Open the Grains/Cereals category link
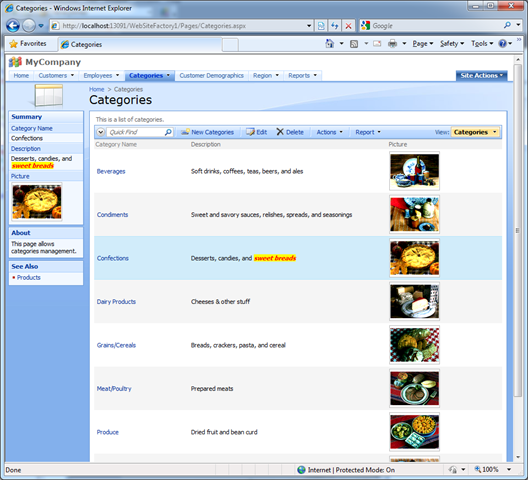The height and width of the screenshot is (480, 528). pos(116,345)
